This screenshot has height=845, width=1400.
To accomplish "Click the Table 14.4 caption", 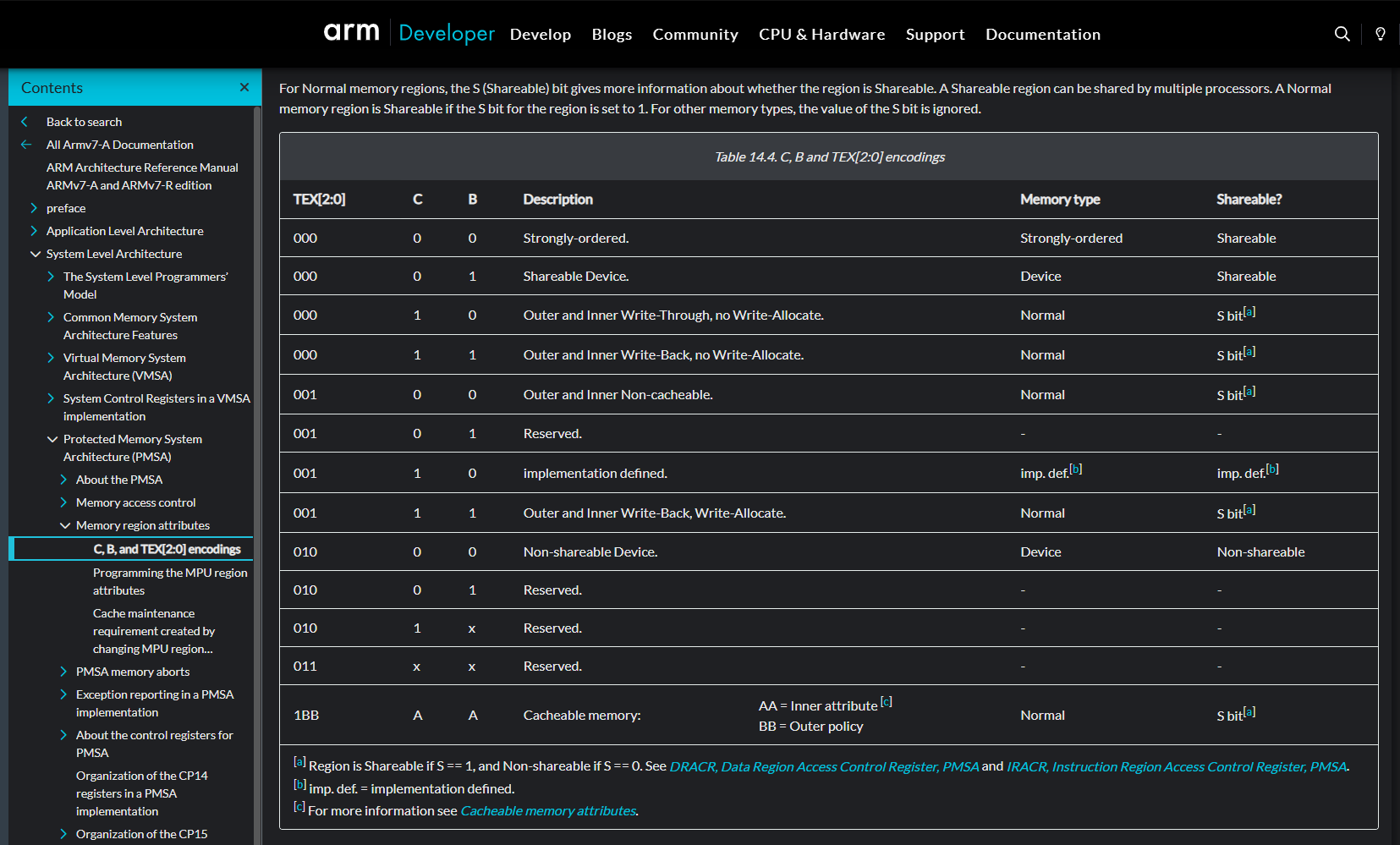I will [830, 156].
